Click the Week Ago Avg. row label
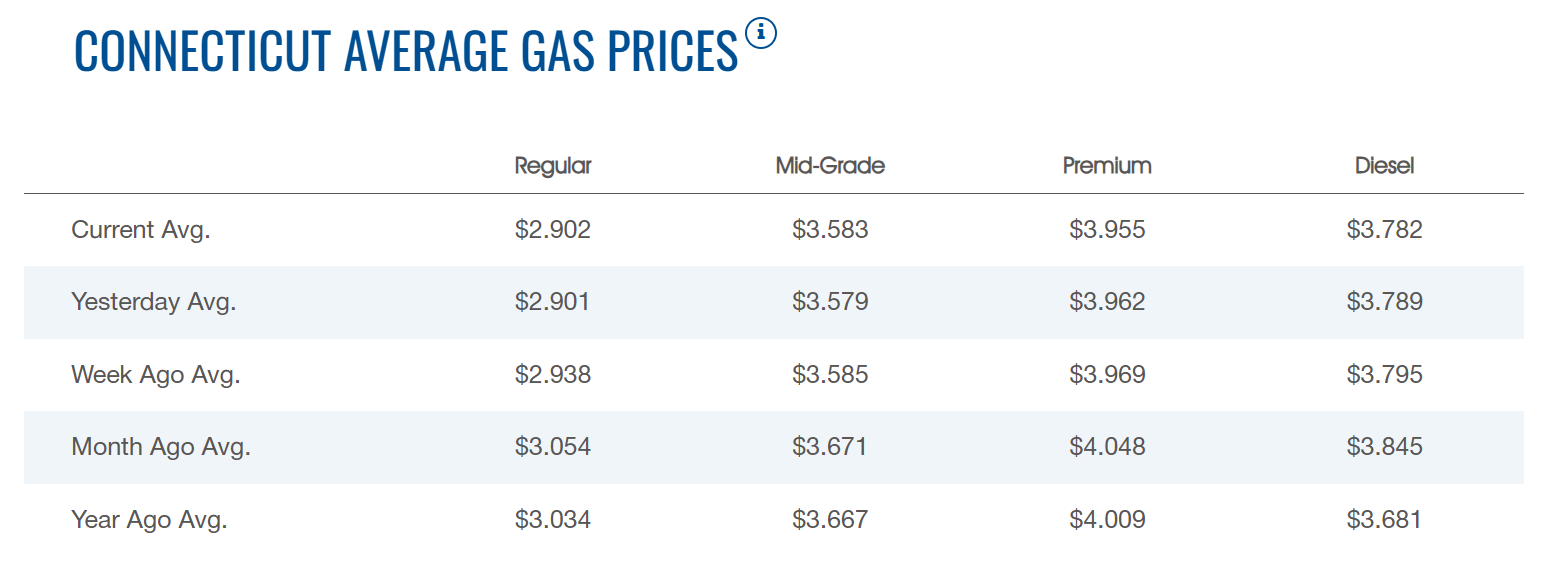The width and height of the screenshot is (1549, 569). click(156, 375)
